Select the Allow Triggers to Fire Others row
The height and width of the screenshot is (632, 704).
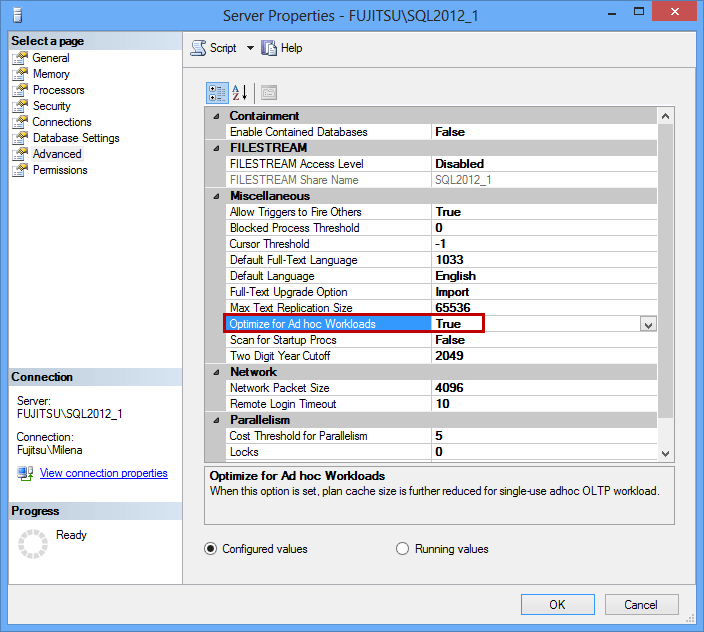(441, 212)
